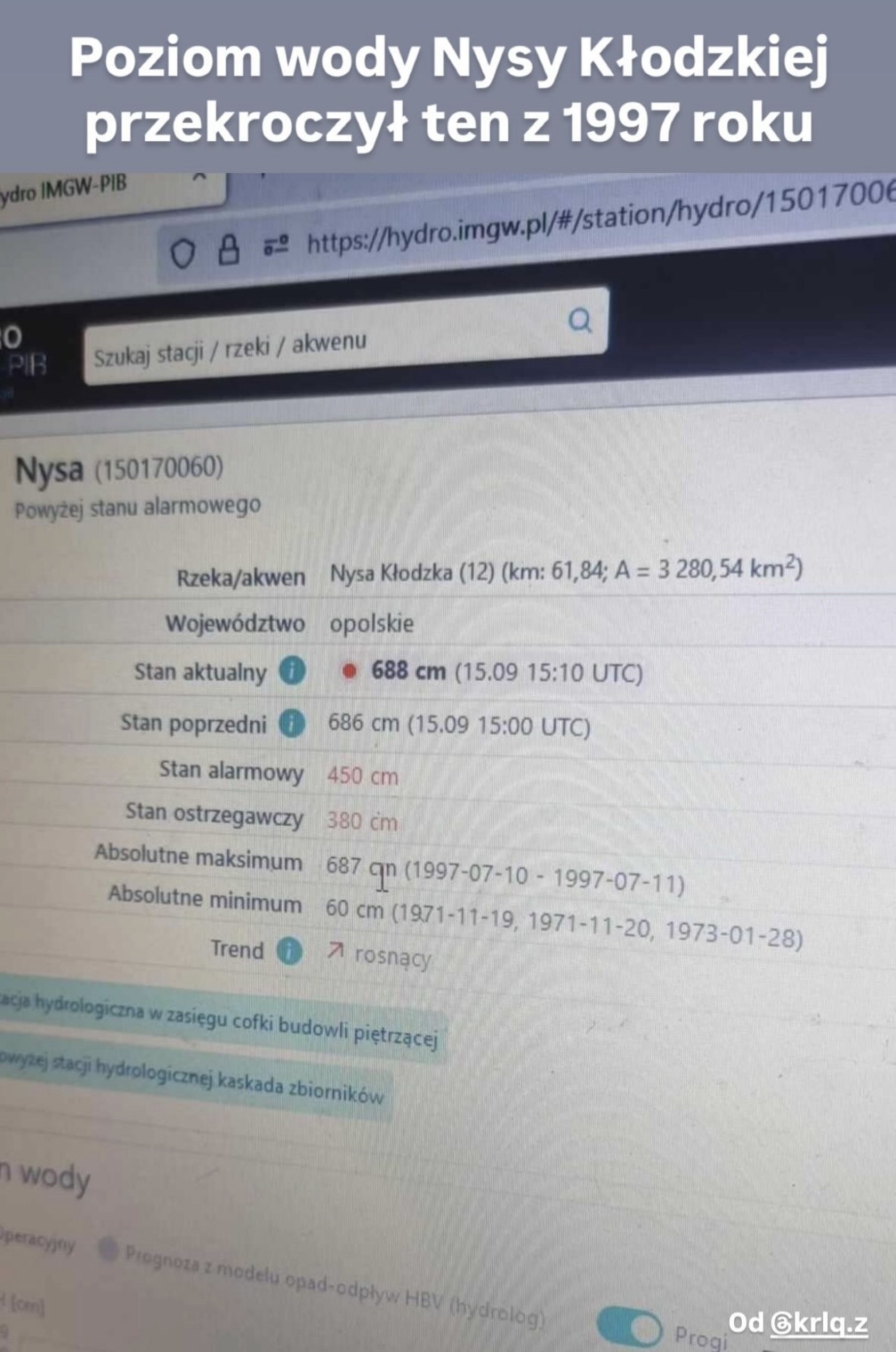Click the red status dot beside 688 cm
Screen dimensions: 896x1352
coord(349,671)
